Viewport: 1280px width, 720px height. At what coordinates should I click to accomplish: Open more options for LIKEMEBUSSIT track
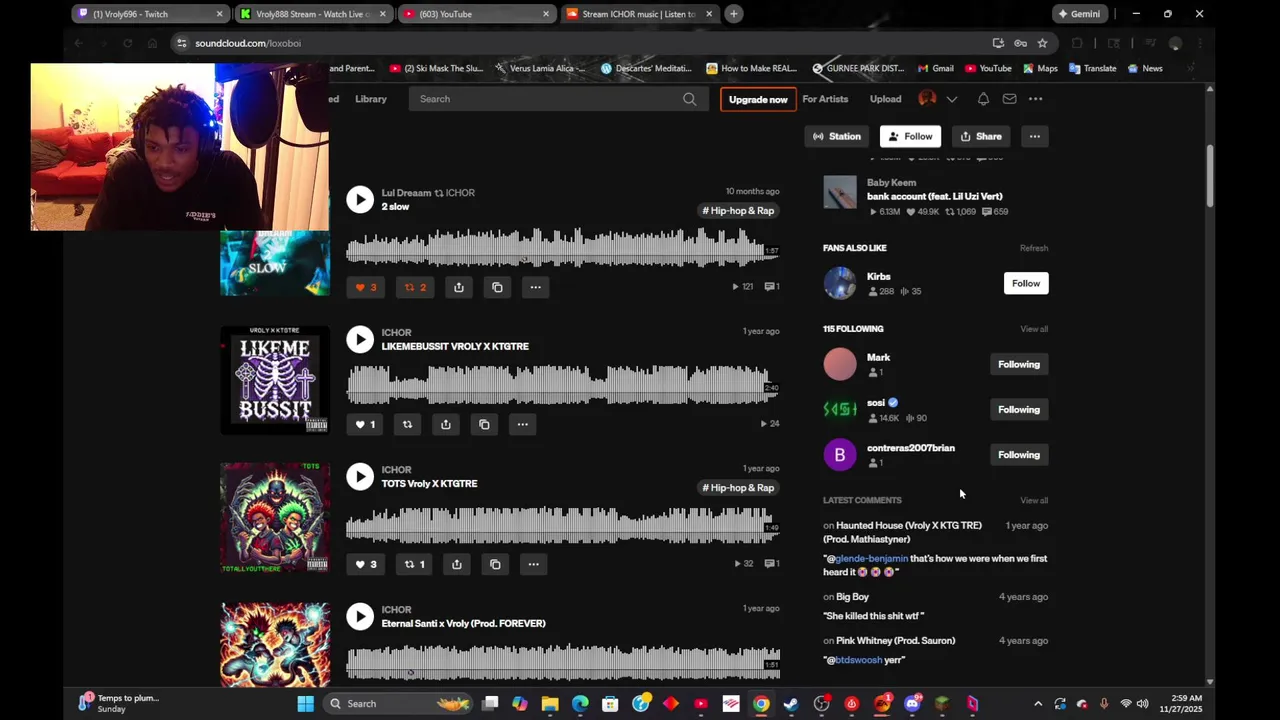[x=522, y=424]
